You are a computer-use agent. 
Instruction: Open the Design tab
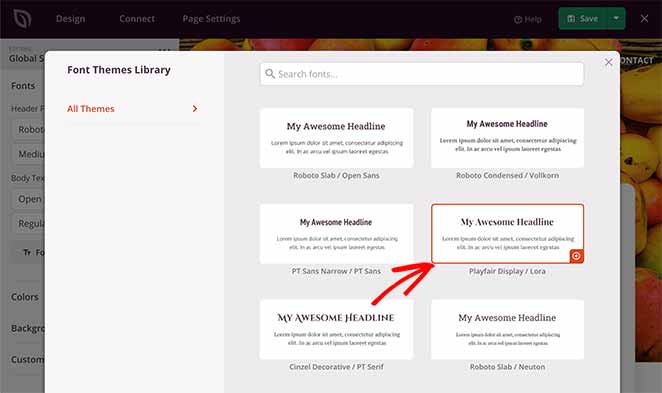click(x=71, y=19)
